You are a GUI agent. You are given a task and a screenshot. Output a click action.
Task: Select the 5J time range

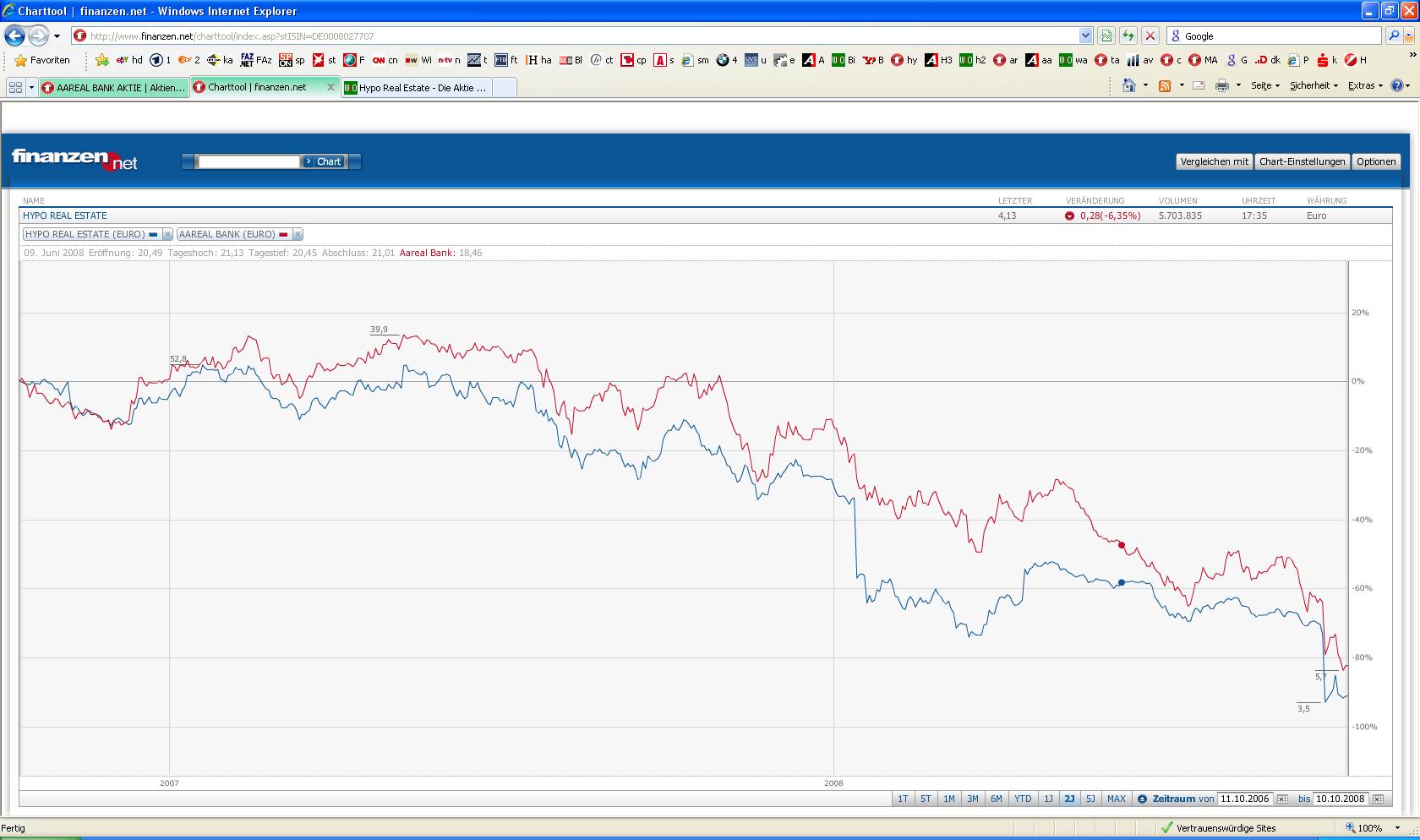pyautogui.click(x=1090, y=799)
